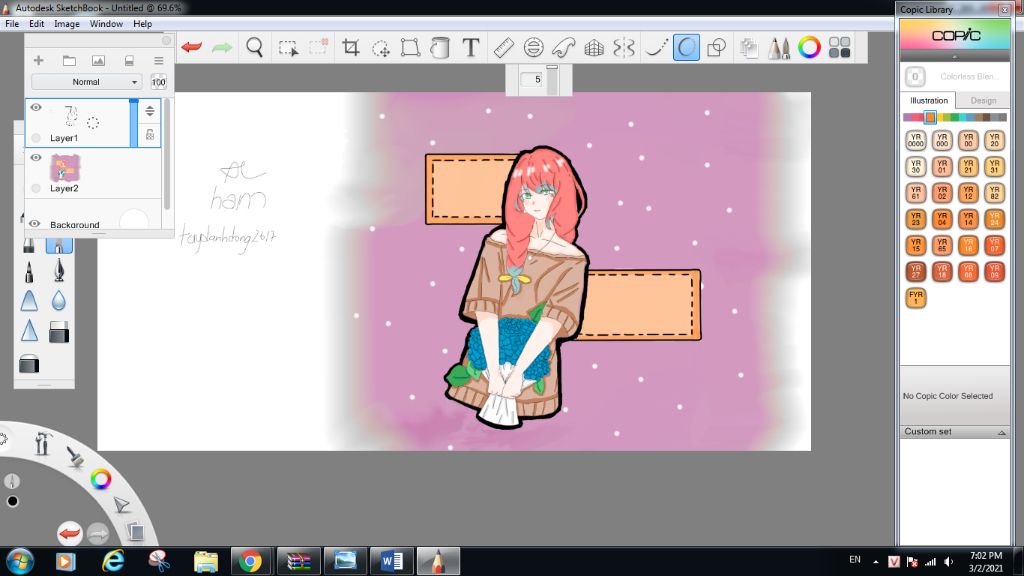Open Internet Explorer from taskbar
Viewport: 1024px width, 576px height.
click(113, 561)
